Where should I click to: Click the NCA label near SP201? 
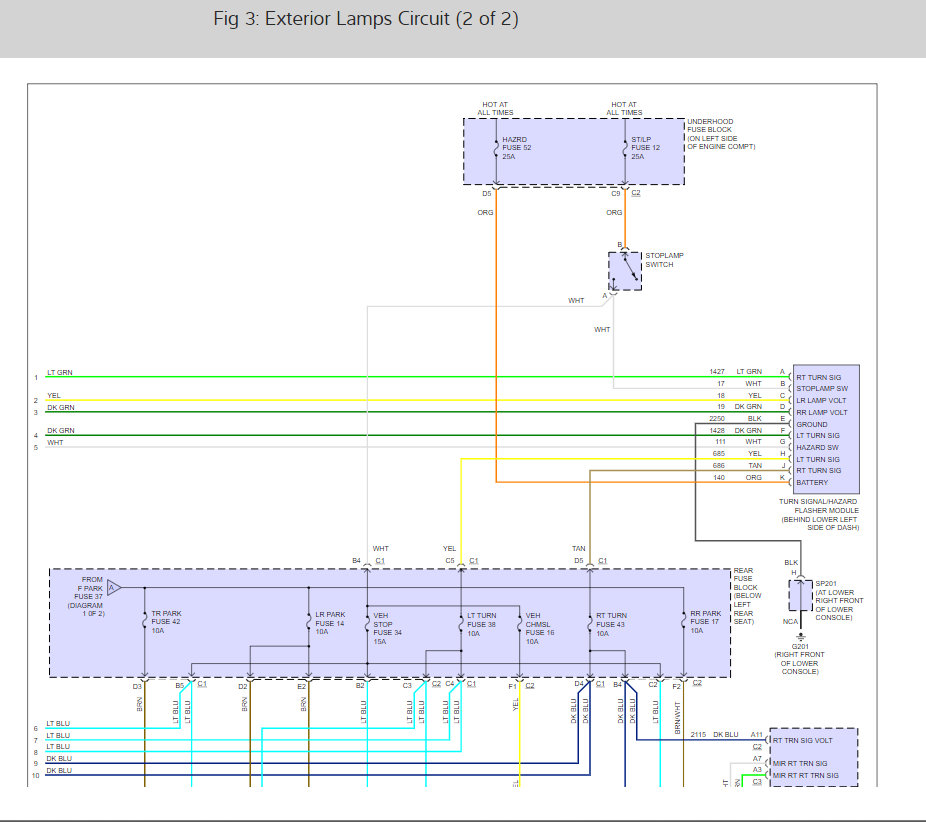coord(790,621)
